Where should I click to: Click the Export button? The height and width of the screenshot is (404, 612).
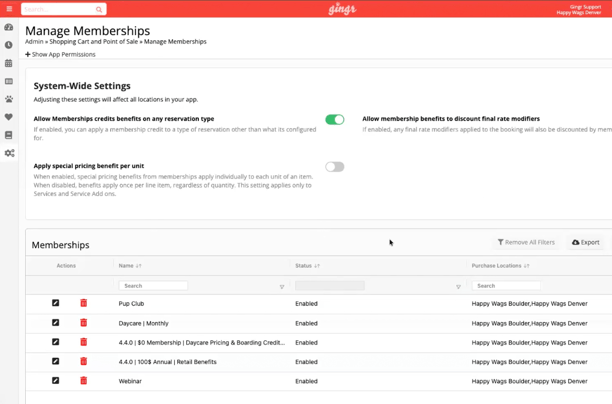point(585,242)
